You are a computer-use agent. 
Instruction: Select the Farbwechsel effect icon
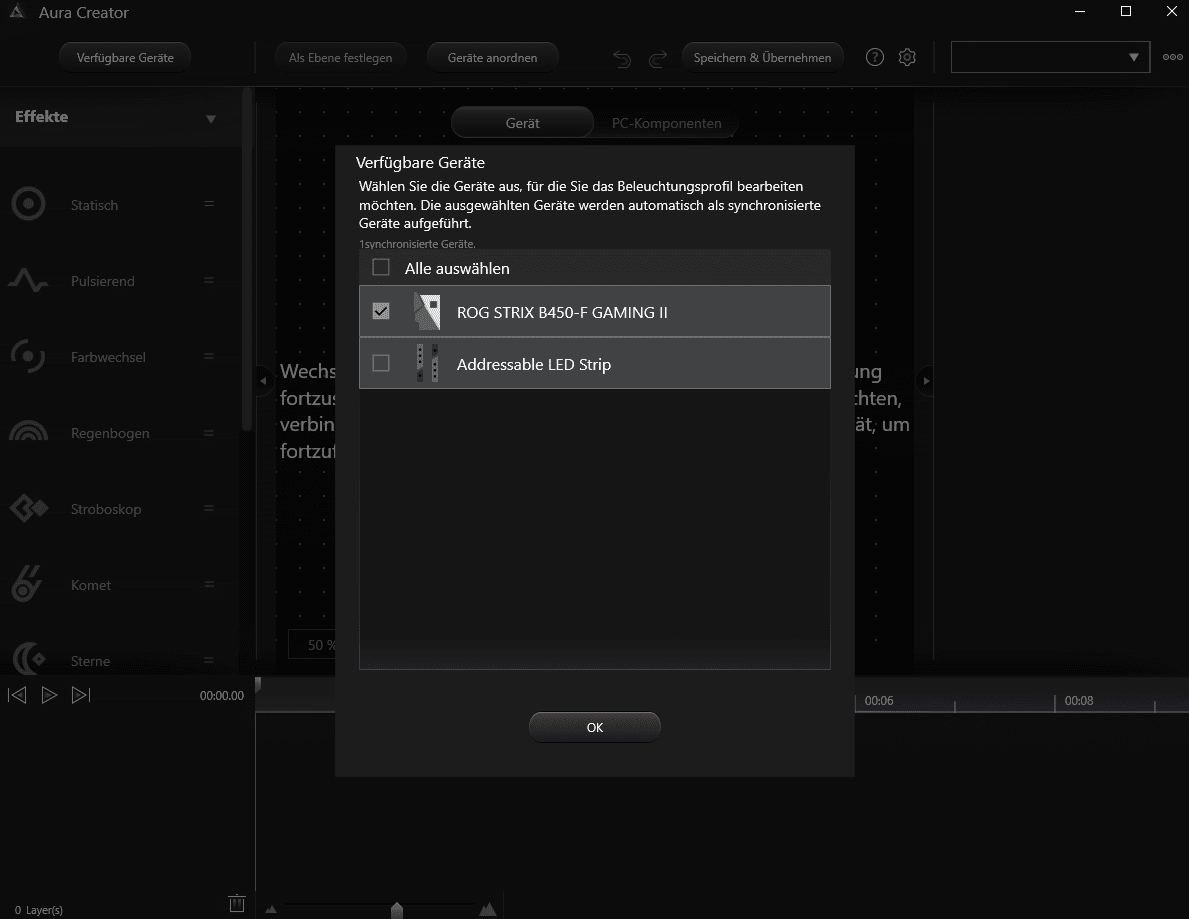click(28, 356)
